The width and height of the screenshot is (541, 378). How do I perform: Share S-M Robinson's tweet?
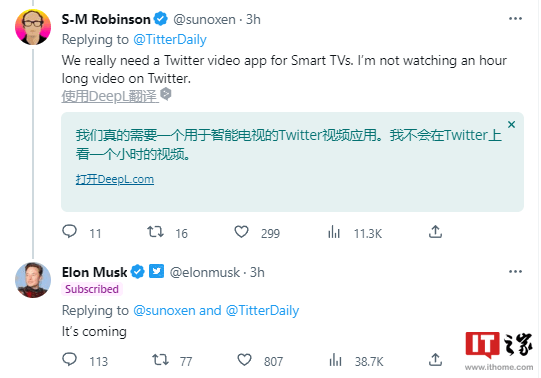pyautogui.click(x=435, y=232)
